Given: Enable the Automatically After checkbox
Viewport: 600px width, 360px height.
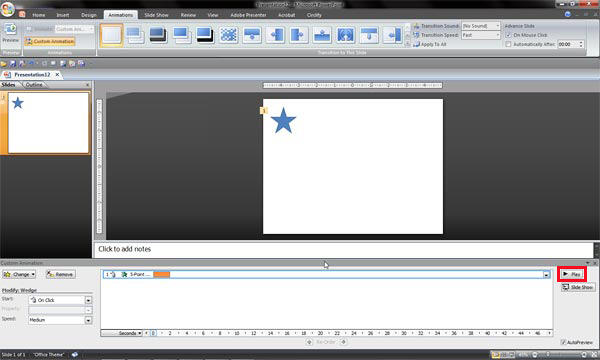Looking at the screenshot, I should point(508,44).
